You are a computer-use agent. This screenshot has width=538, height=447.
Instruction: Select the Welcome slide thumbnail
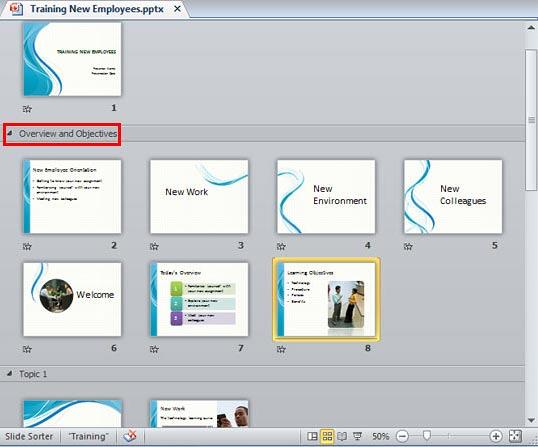pyautogui.click(x=72, y=299)
